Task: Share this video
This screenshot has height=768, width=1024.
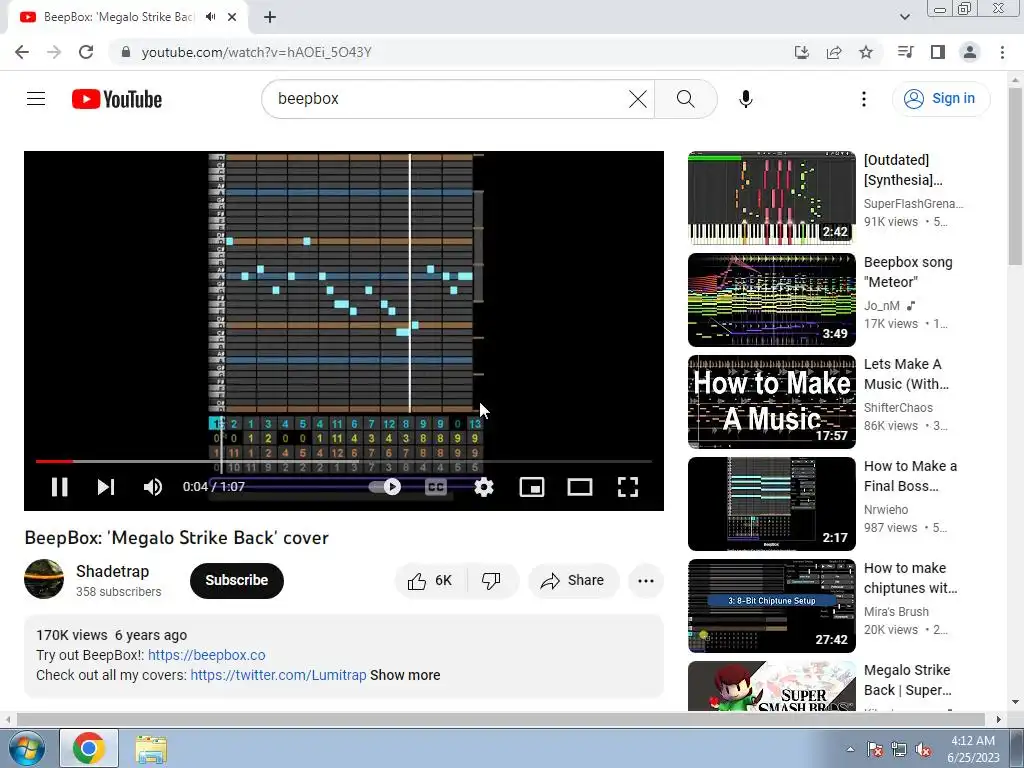Action: tap(573, 581)
